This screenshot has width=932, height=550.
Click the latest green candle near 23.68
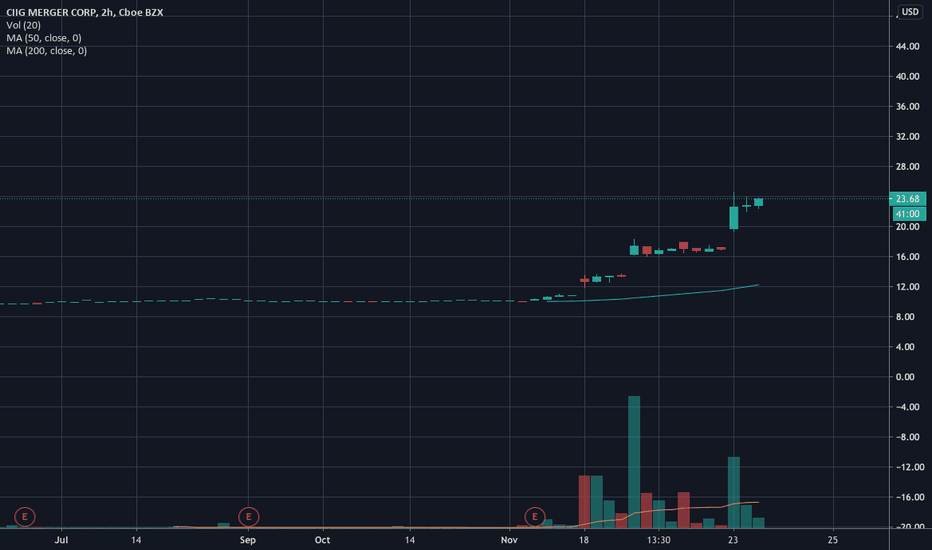click(758, 202)
